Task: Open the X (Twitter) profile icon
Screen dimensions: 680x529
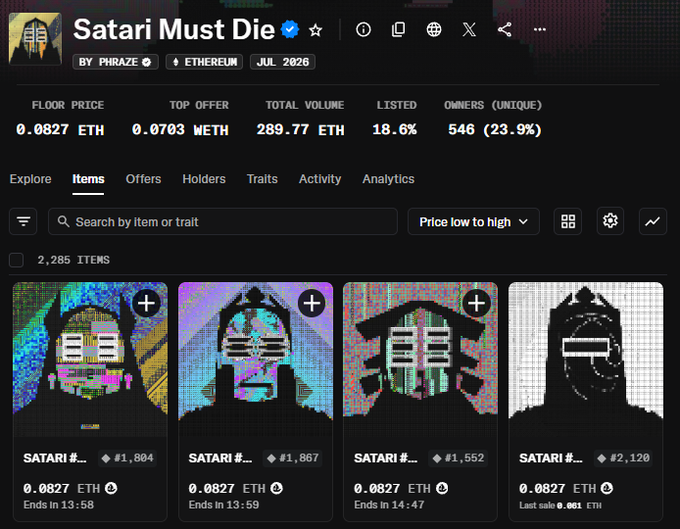Action: coord(469,29)
